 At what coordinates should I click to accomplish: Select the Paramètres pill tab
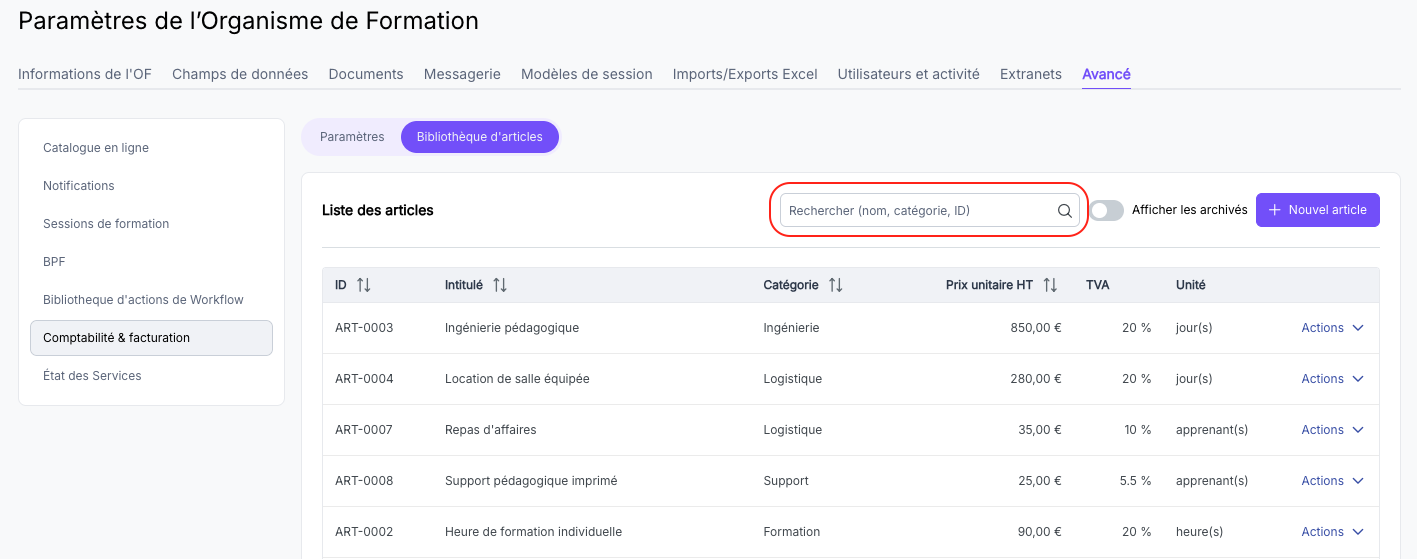352,137
